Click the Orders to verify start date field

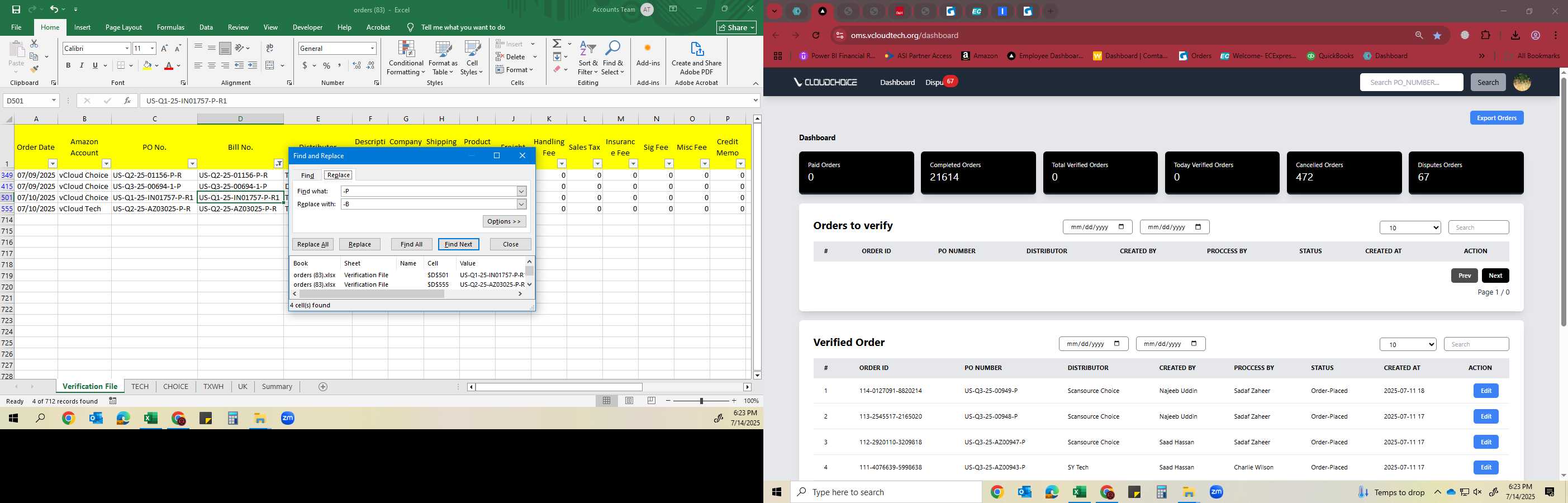click(1097, 227)
